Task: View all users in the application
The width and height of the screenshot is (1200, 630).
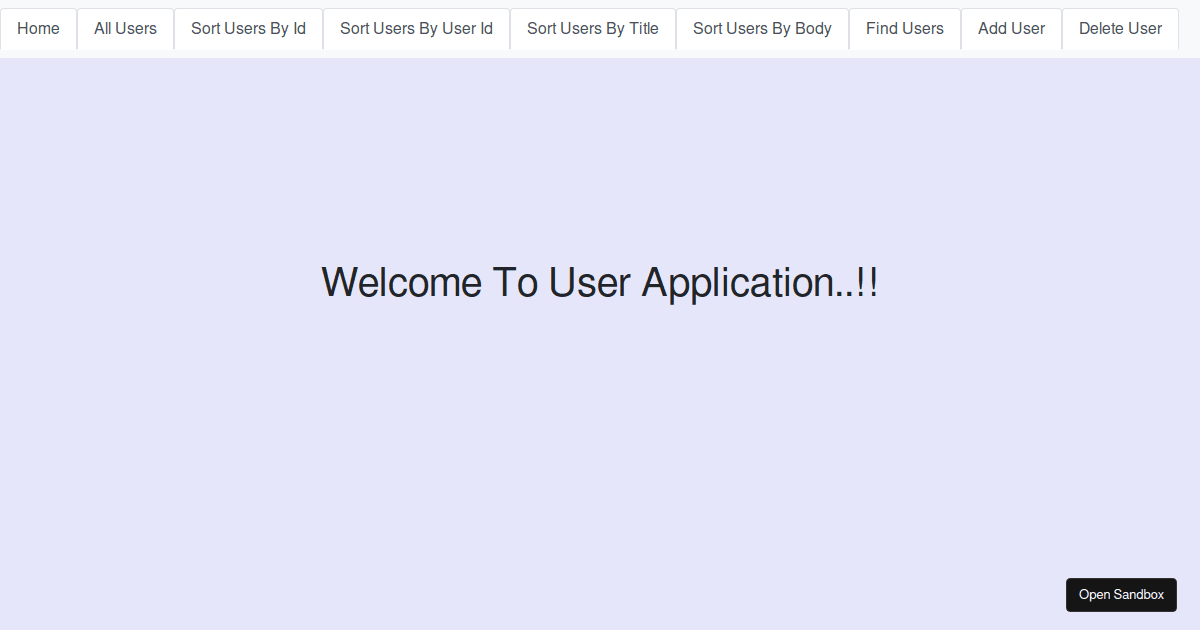Action: pyautogui.click(x=125, y=28)
